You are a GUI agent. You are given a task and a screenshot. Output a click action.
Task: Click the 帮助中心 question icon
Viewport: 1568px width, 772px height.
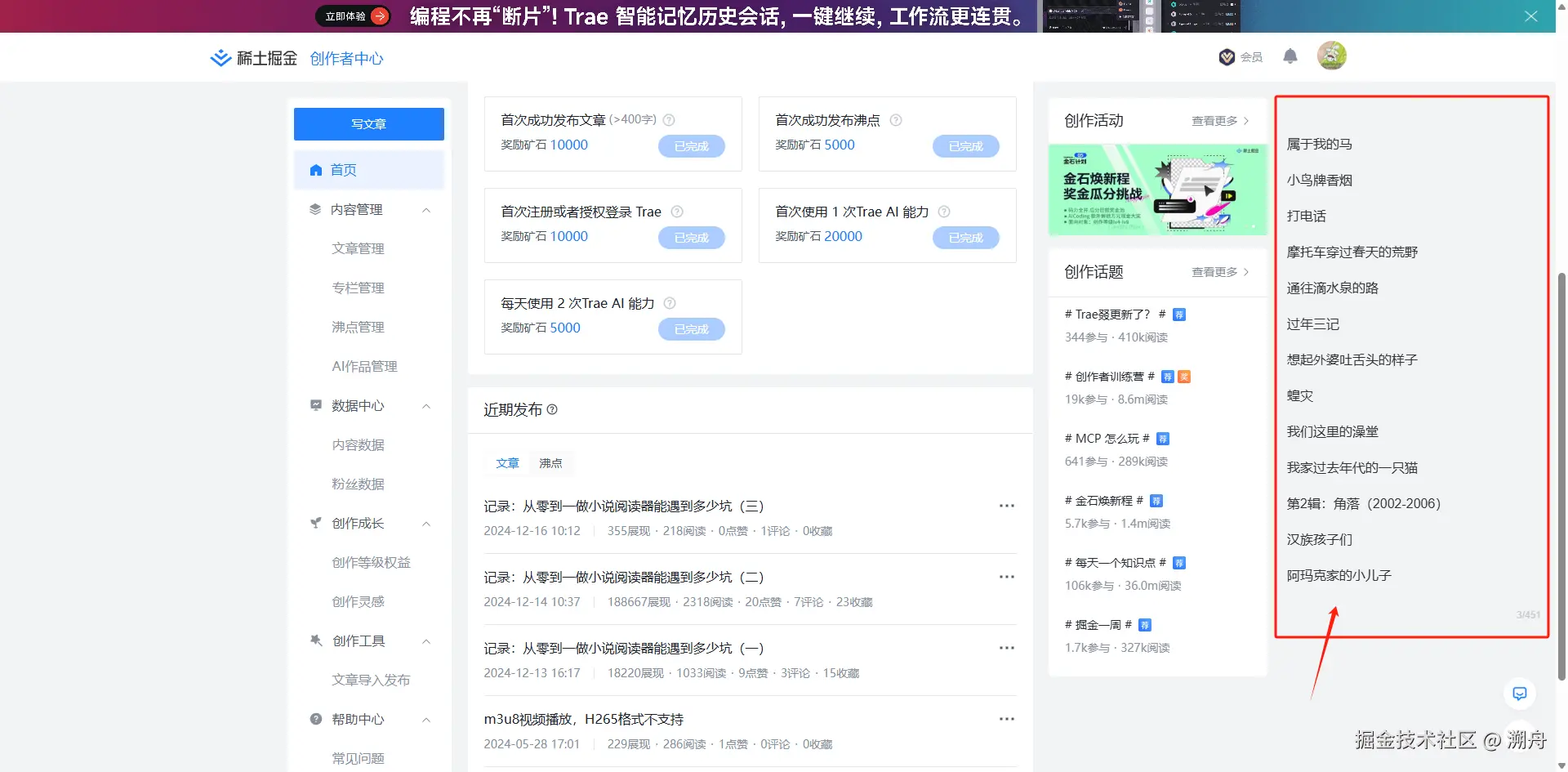pos(315,719)
